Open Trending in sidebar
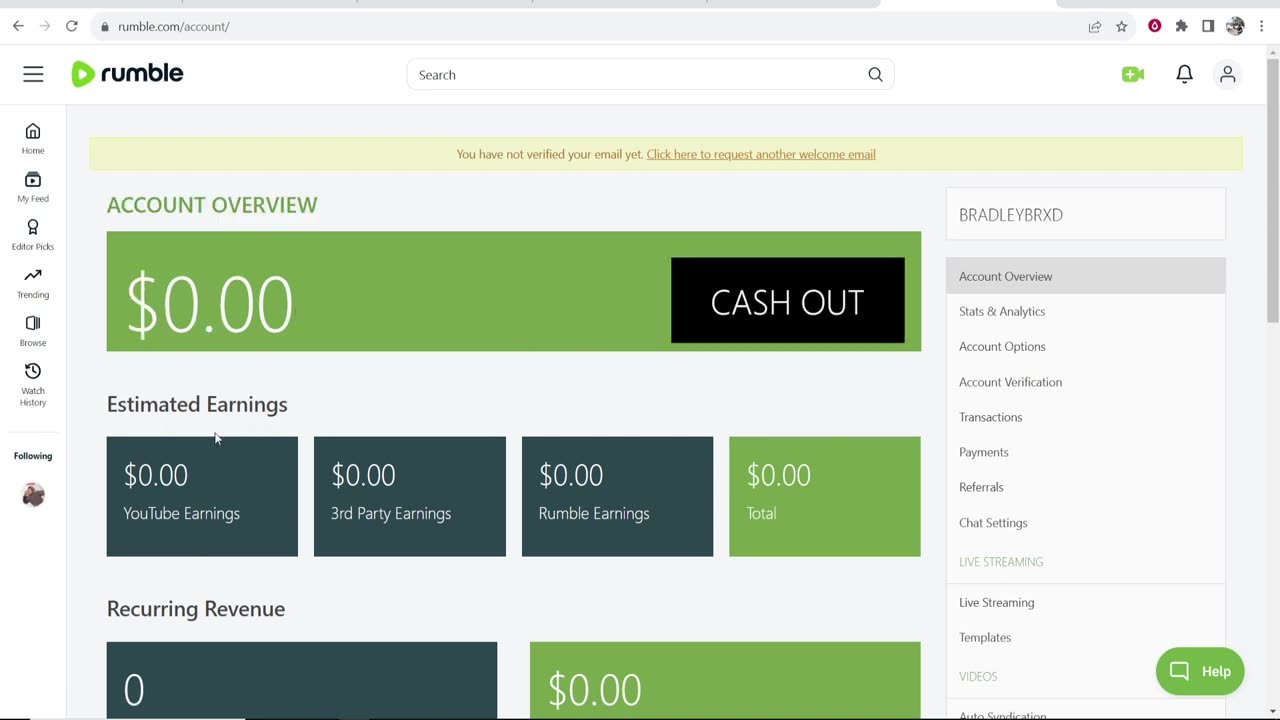The width and height of the screenshot is (1280, 720). 33,283
